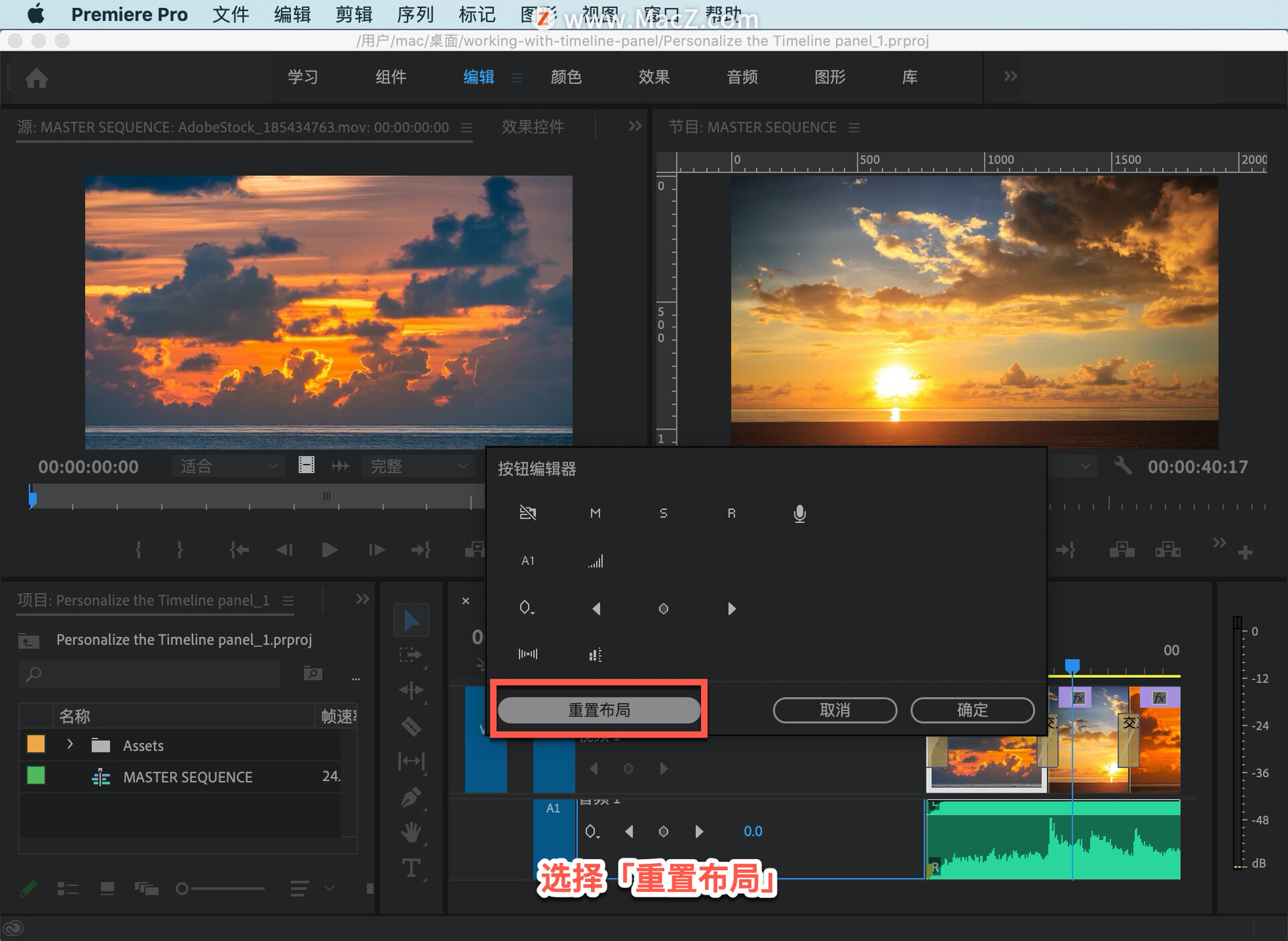The width and height of the screenshot is (1288, 941).
Task: Toggle Solo track S button in editor
Action: point(663,513)
